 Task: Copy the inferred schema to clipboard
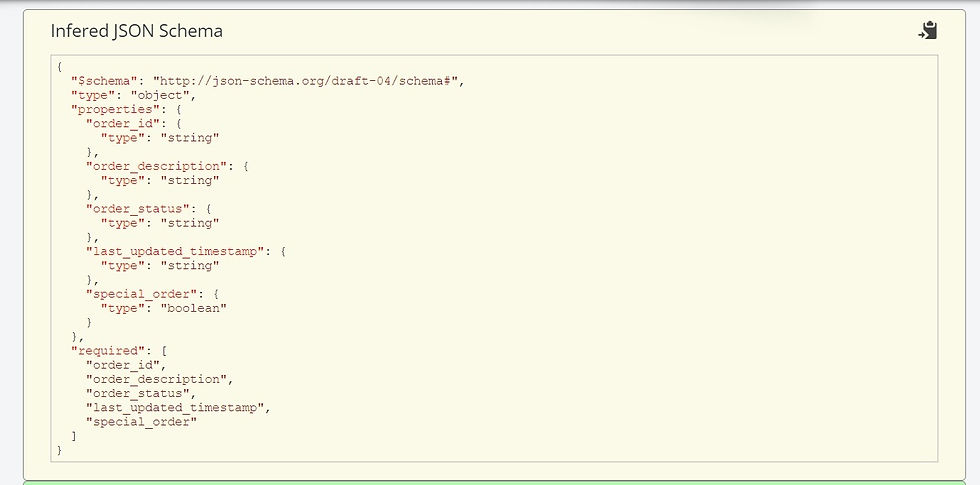[x=928, y=31]
